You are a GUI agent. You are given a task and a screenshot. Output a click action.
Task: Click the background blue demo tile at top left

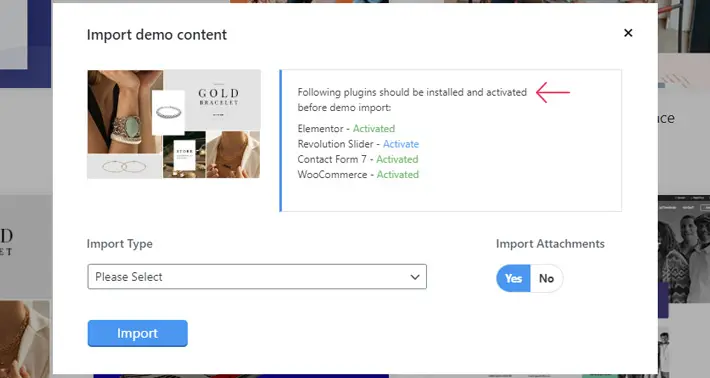[x=25, y=43]
